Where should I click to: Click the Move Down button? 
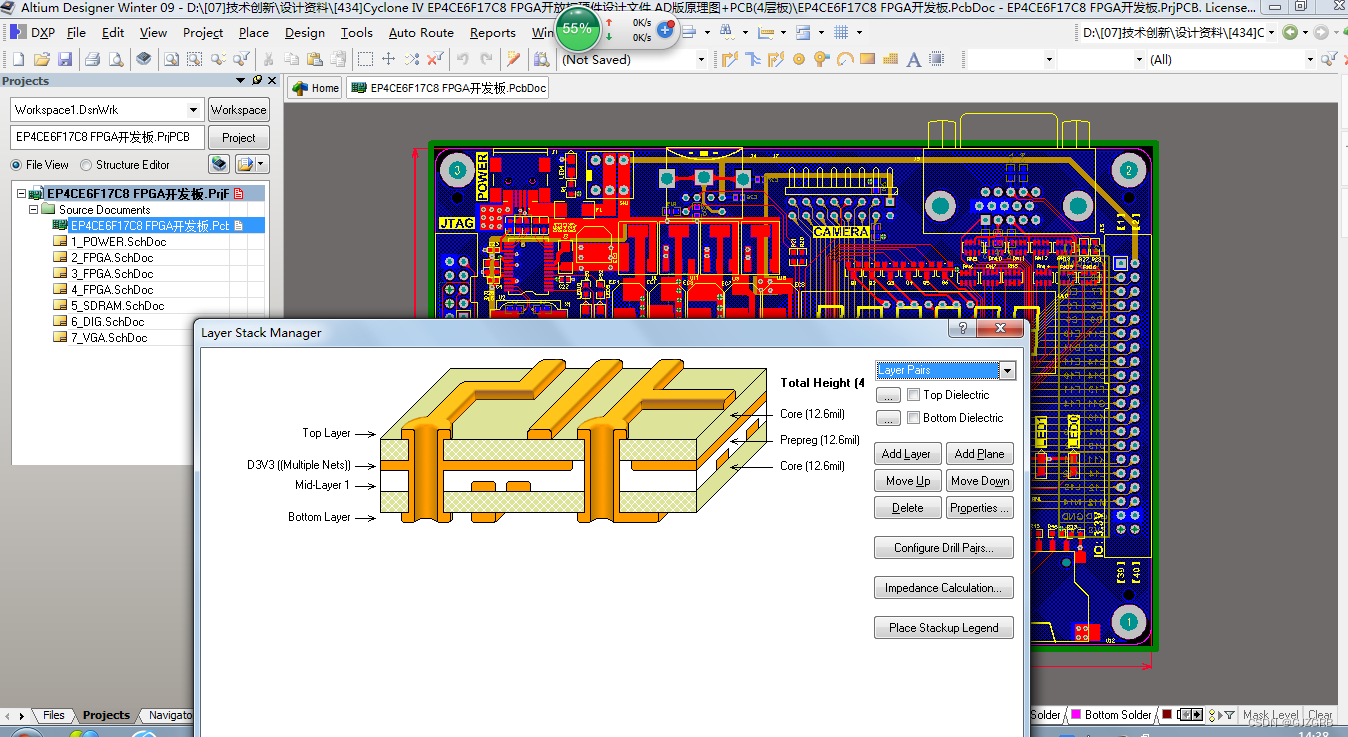979,481
